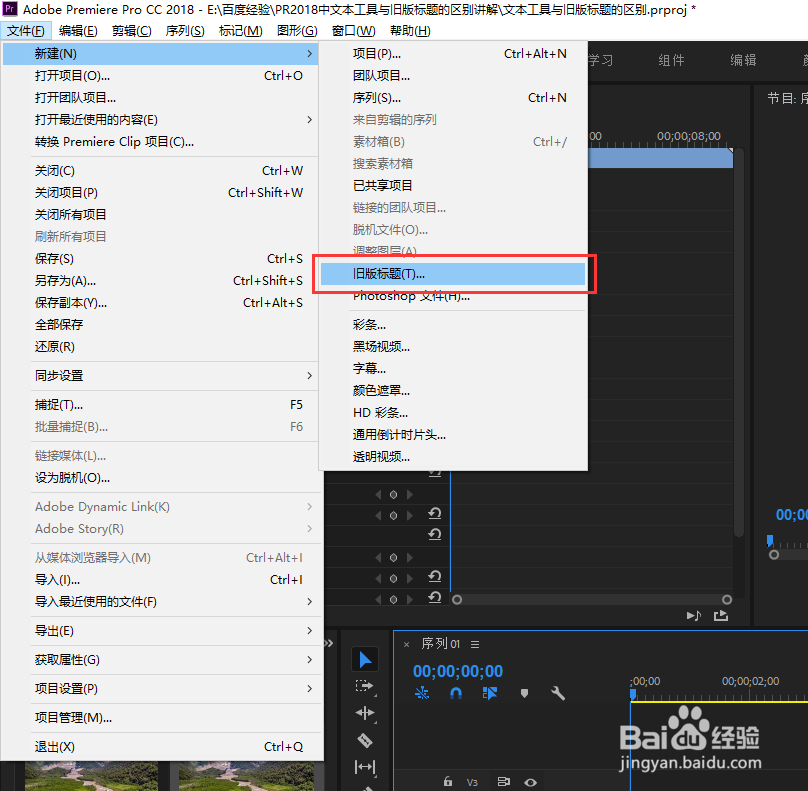Toggle V3 sync lock
The height and width of the screenshot is (791, 808).
503,782
